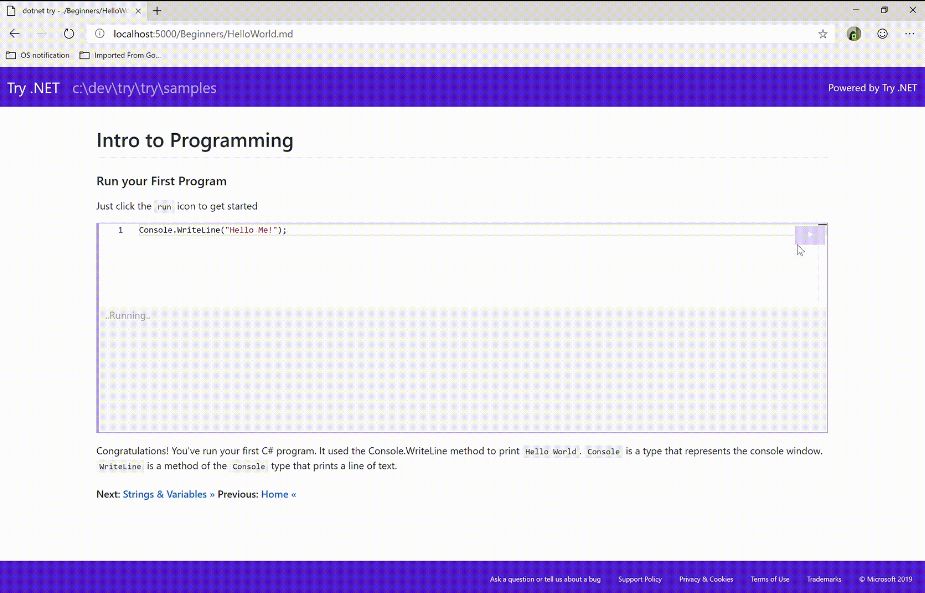Click the Intro to Programming heading
The height and width of the screenshot is (593, 925).
click(x=195, y=140)
